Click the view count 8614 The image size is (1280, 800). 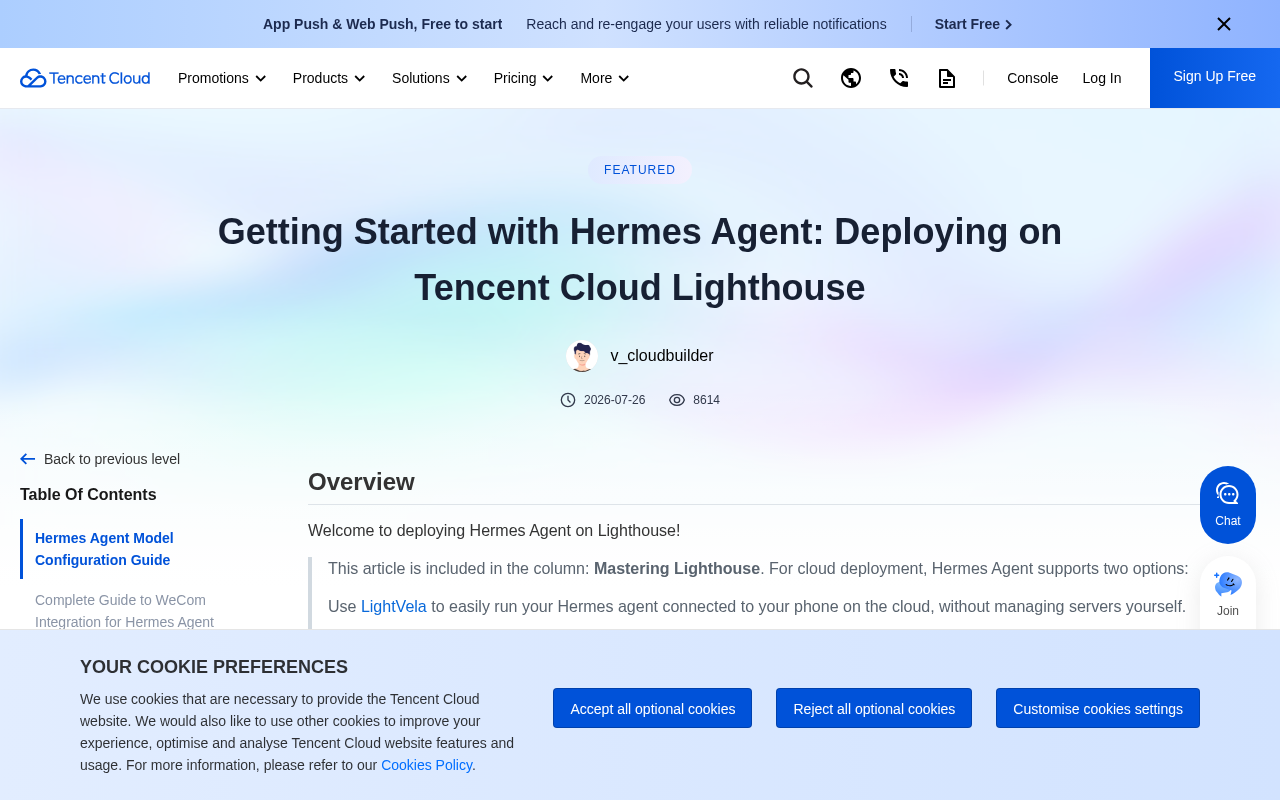(x=706, y=400)
